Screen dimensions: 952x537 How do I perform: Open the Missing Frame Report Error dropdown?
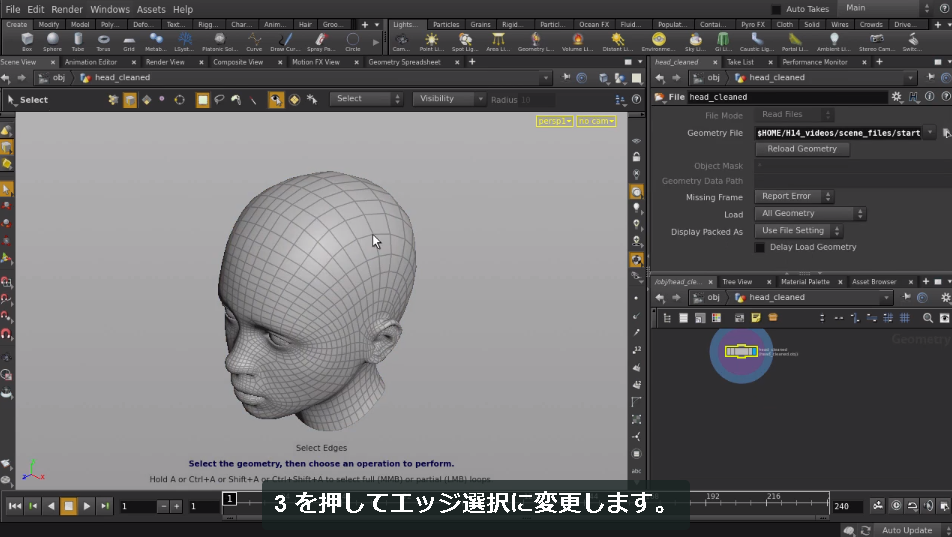[x=794, y=196]
